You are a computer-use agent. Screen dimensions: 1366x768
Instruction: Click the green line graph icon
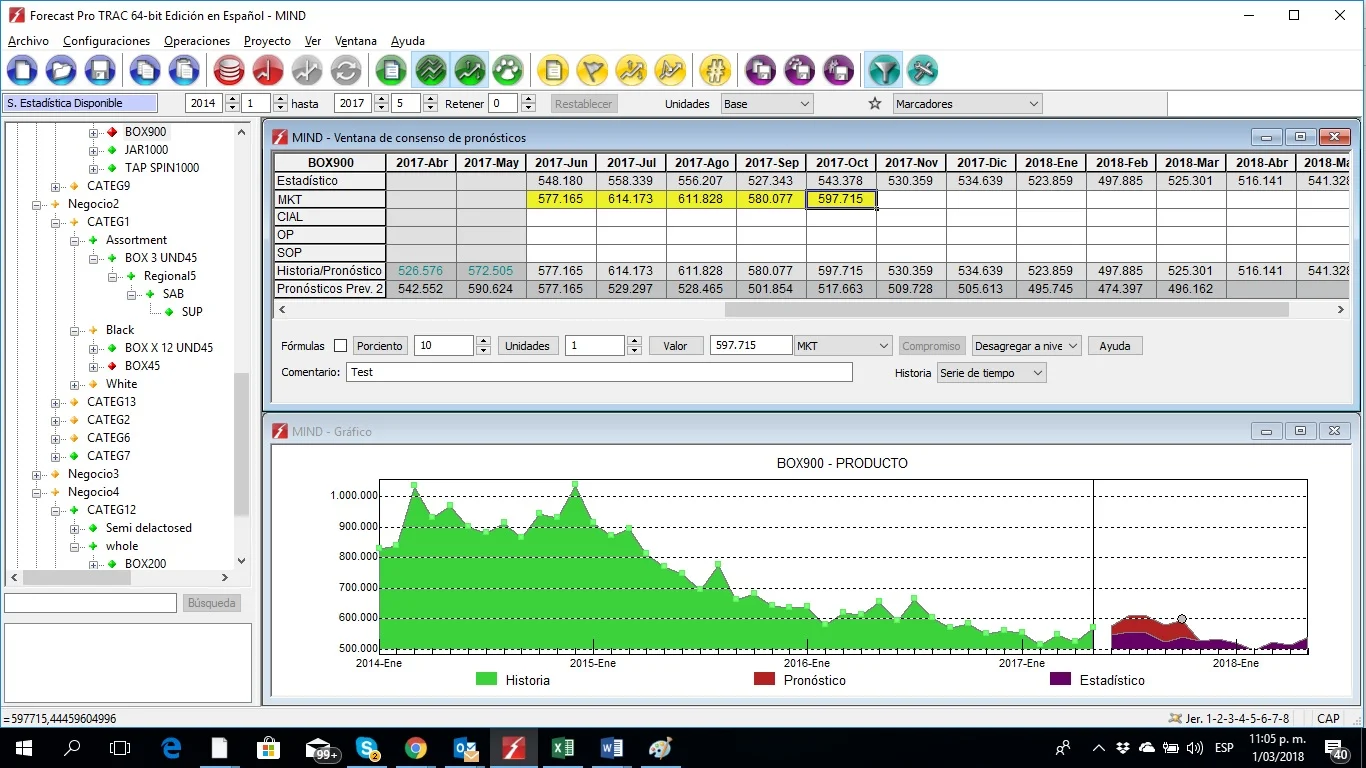pos(470,71)
